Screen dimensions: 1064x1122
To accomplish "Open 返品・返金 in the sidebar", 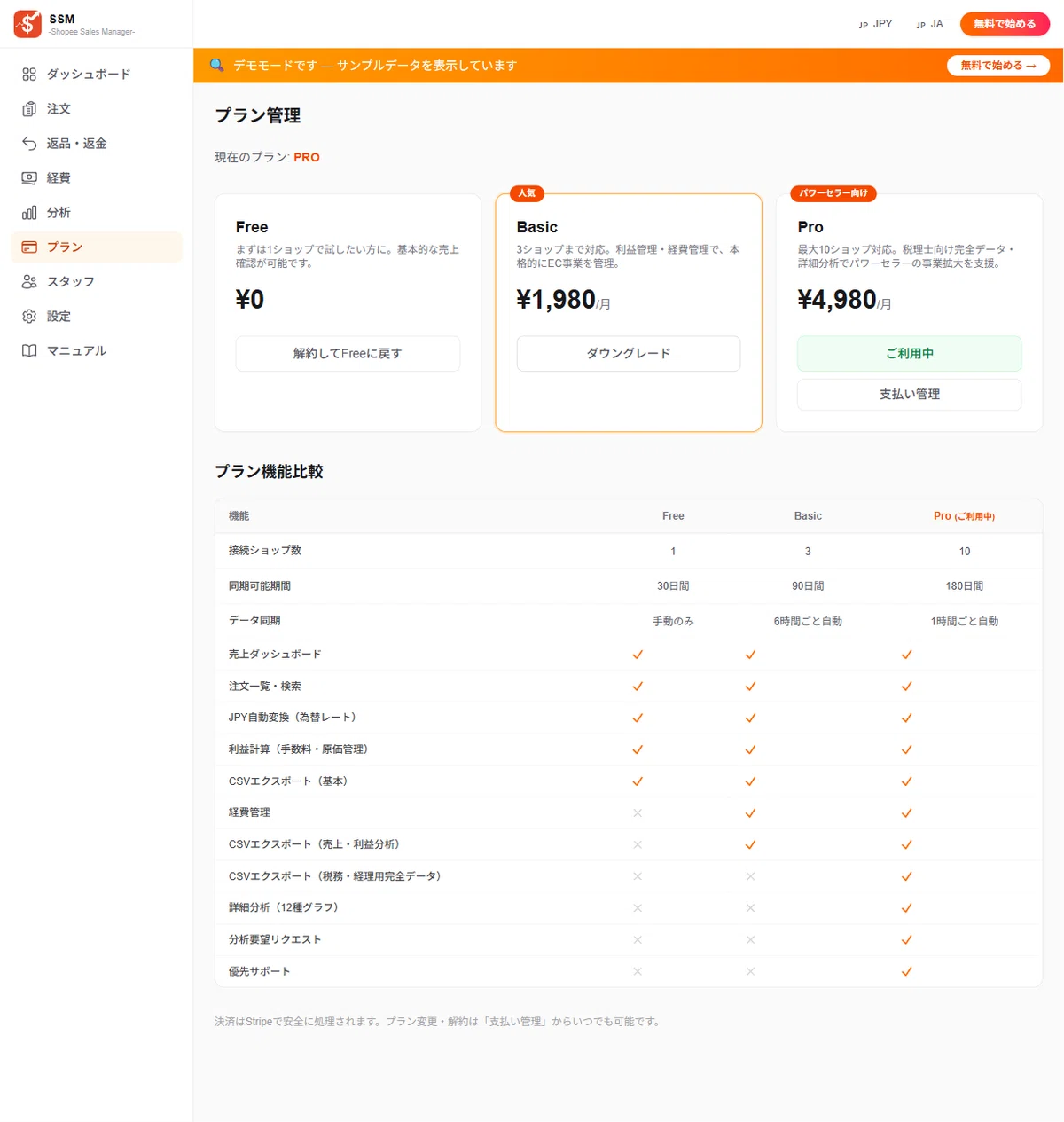I will [x=96, y=144].
